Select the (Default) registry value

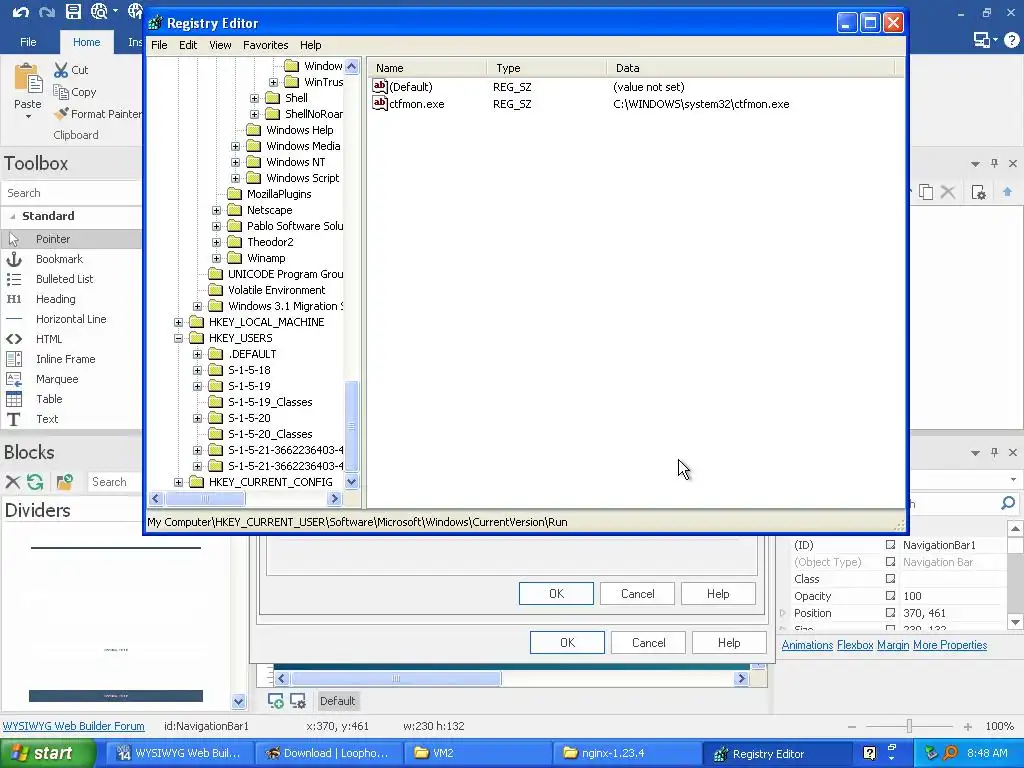pos(410,87)
